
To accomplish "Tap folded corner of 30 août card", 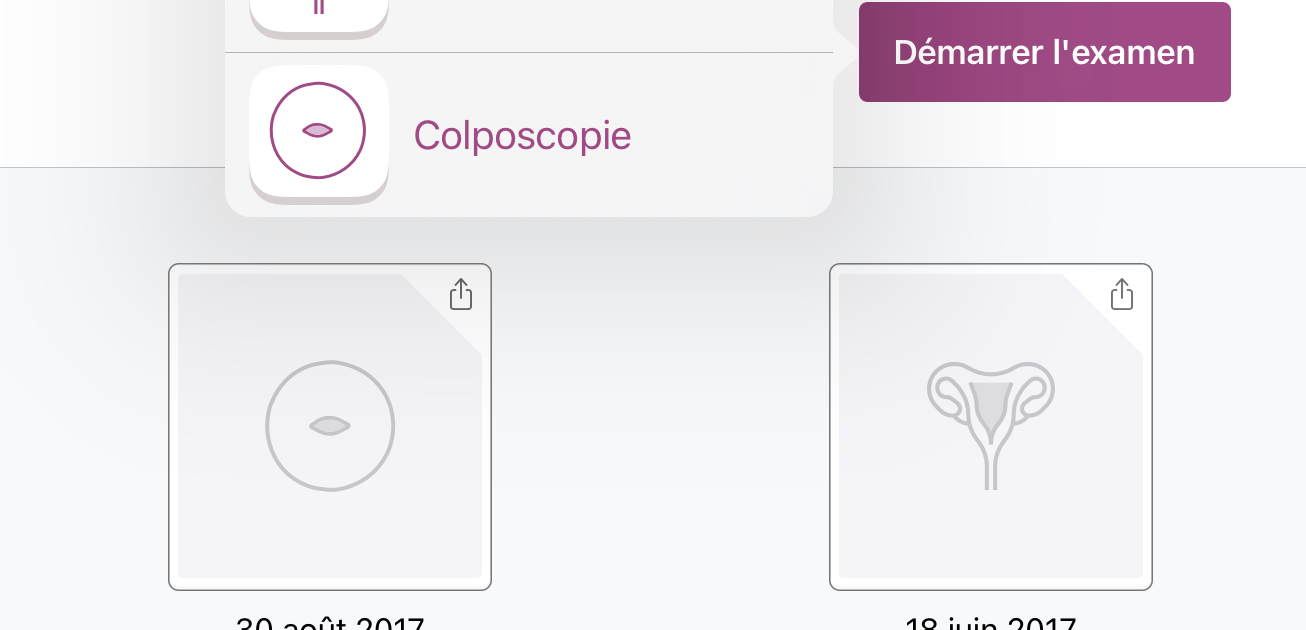I will tap(444, 312).
